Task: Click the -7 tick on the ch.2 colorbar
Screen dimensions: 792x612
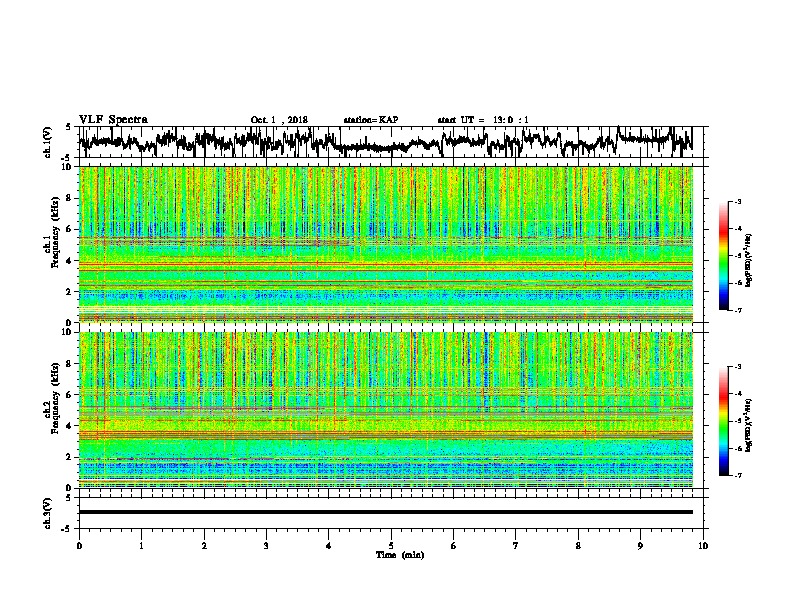Action: pos(737,475)
